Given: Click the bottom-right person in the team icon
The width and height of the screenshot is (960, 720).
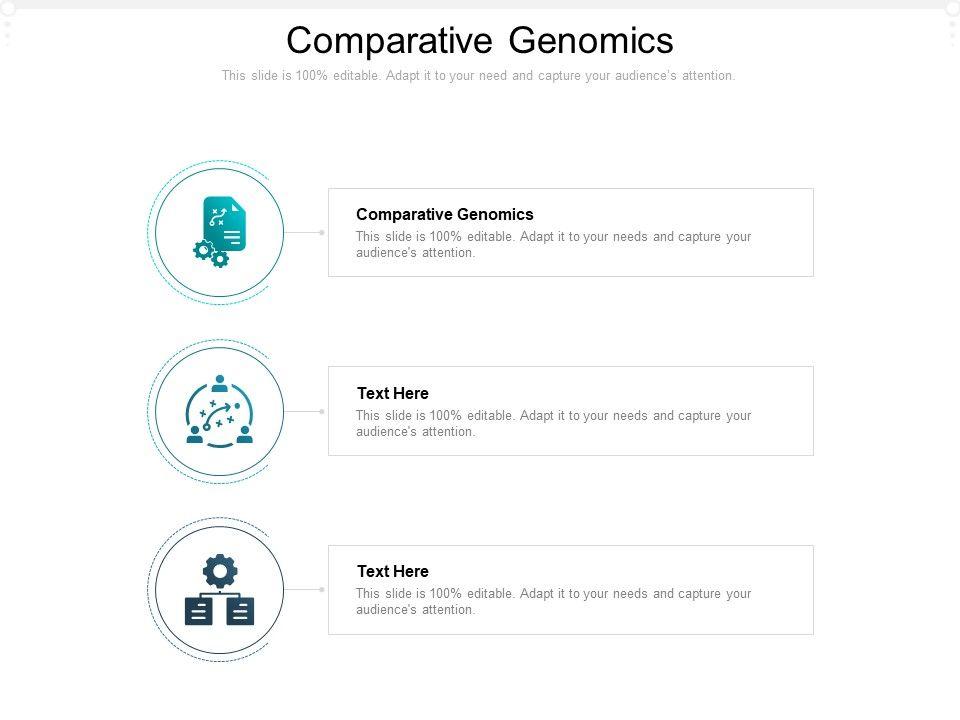Looking at the screenshot, I should 245,435.
